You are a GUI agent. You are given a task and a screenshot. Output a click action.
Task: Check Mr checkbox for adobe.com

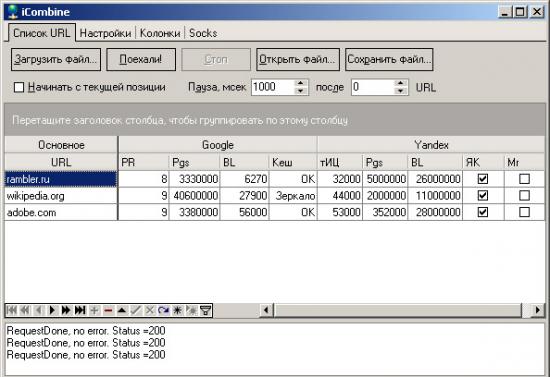[524, 212]
